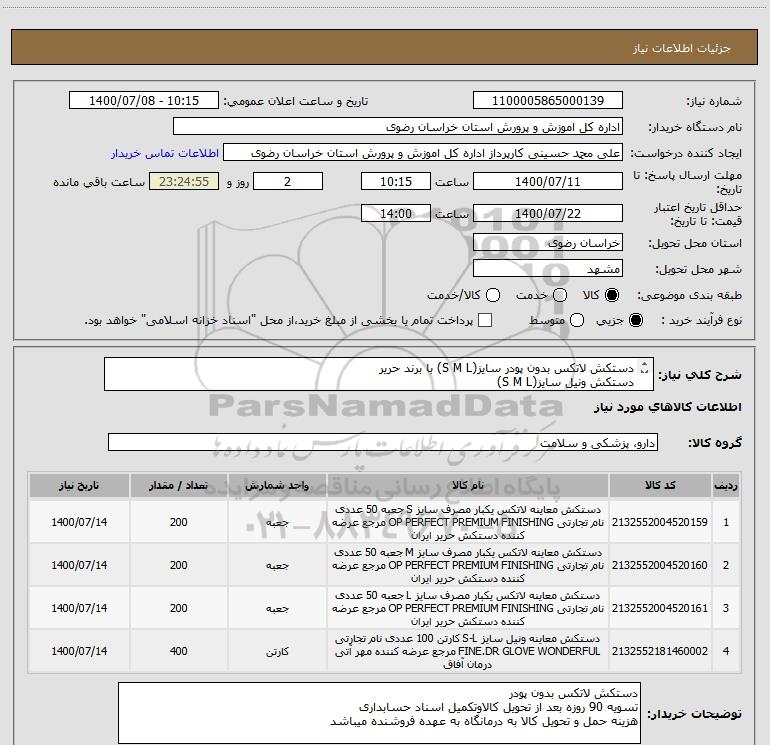
Task: Open the اطلاعات تماس خریدار link
Action: pos(165,153)
